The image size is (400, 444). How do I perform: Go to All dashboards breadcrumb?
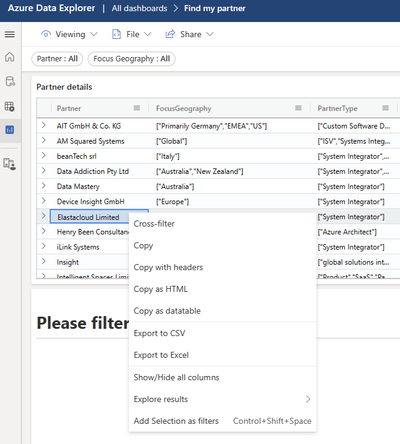pos(139,8)
